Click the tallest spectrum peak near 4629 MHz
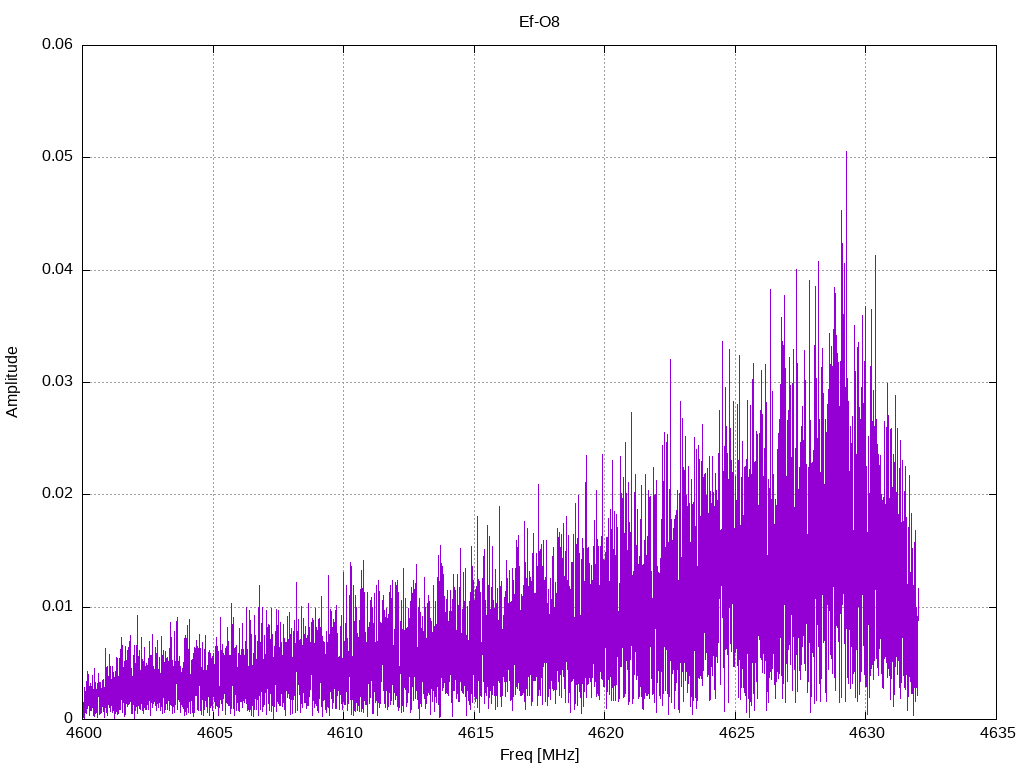Screen dimensions: 1024x768 tap(846, 153)
